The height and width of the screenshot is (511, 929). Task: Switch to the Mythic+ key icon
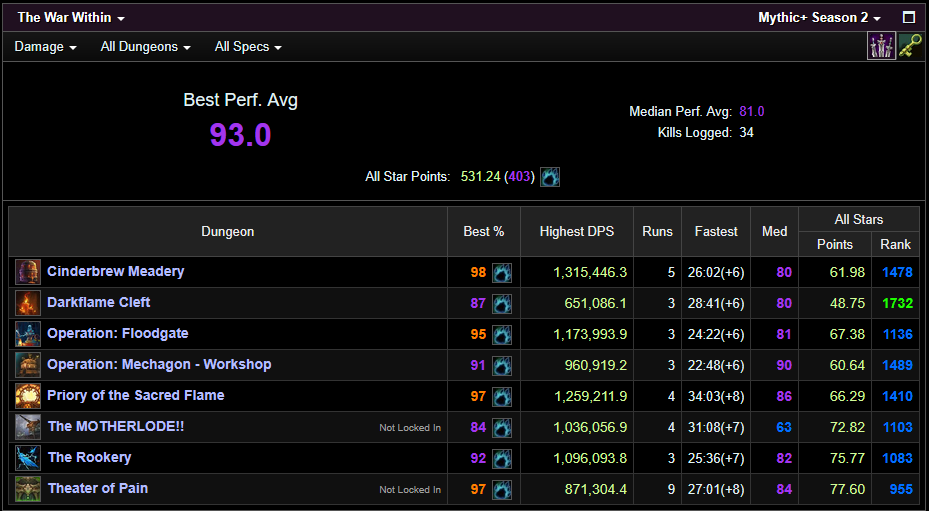click(x=910, y=46)
